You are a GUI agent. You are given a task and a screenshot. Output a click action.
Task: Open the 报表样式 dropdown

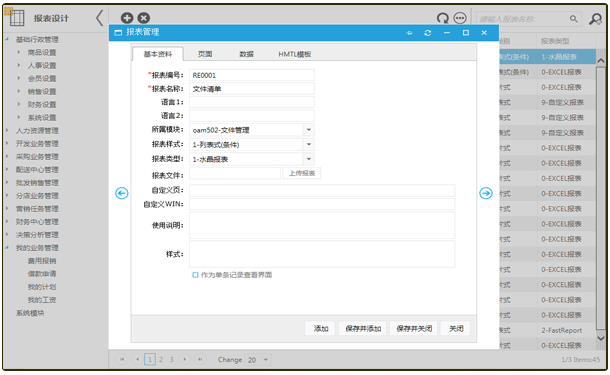(x=309, y=144)
